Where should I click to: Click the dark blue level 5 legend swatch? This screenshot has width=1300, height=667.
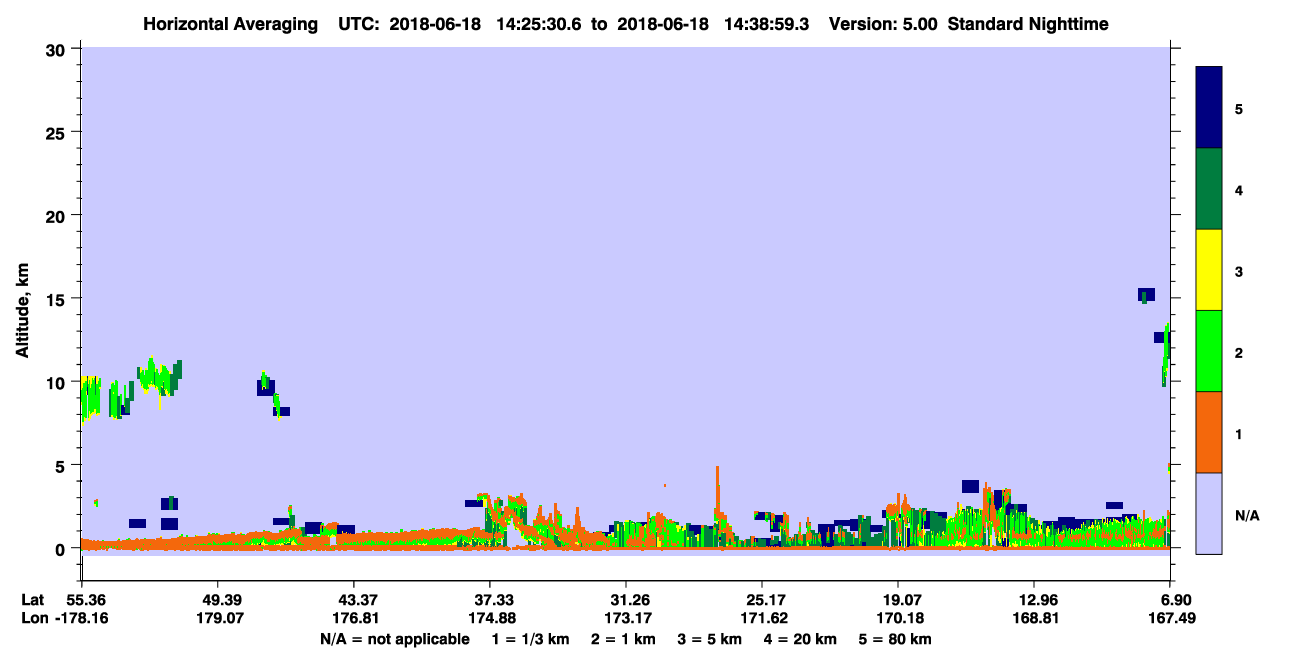click(x=1209, y=108)
